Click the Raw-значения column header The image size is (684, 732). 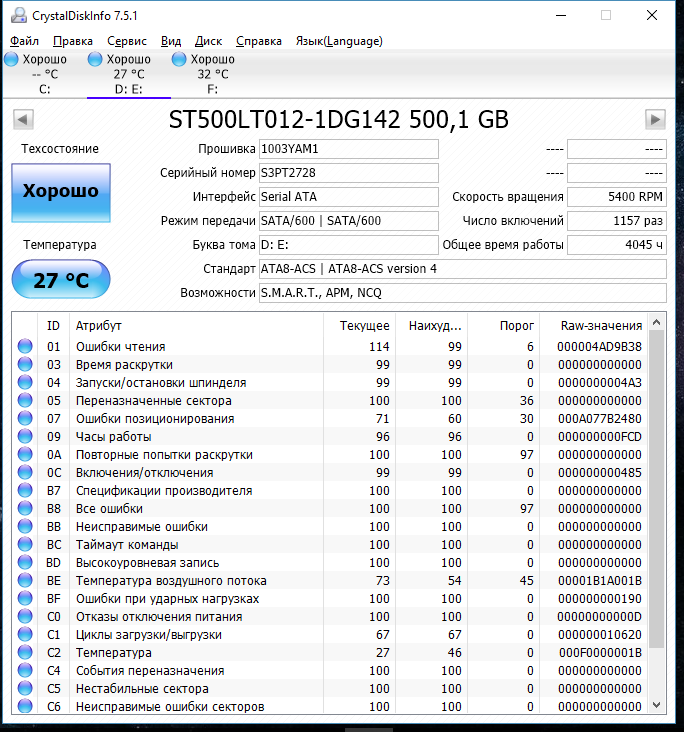pos(593,325)
